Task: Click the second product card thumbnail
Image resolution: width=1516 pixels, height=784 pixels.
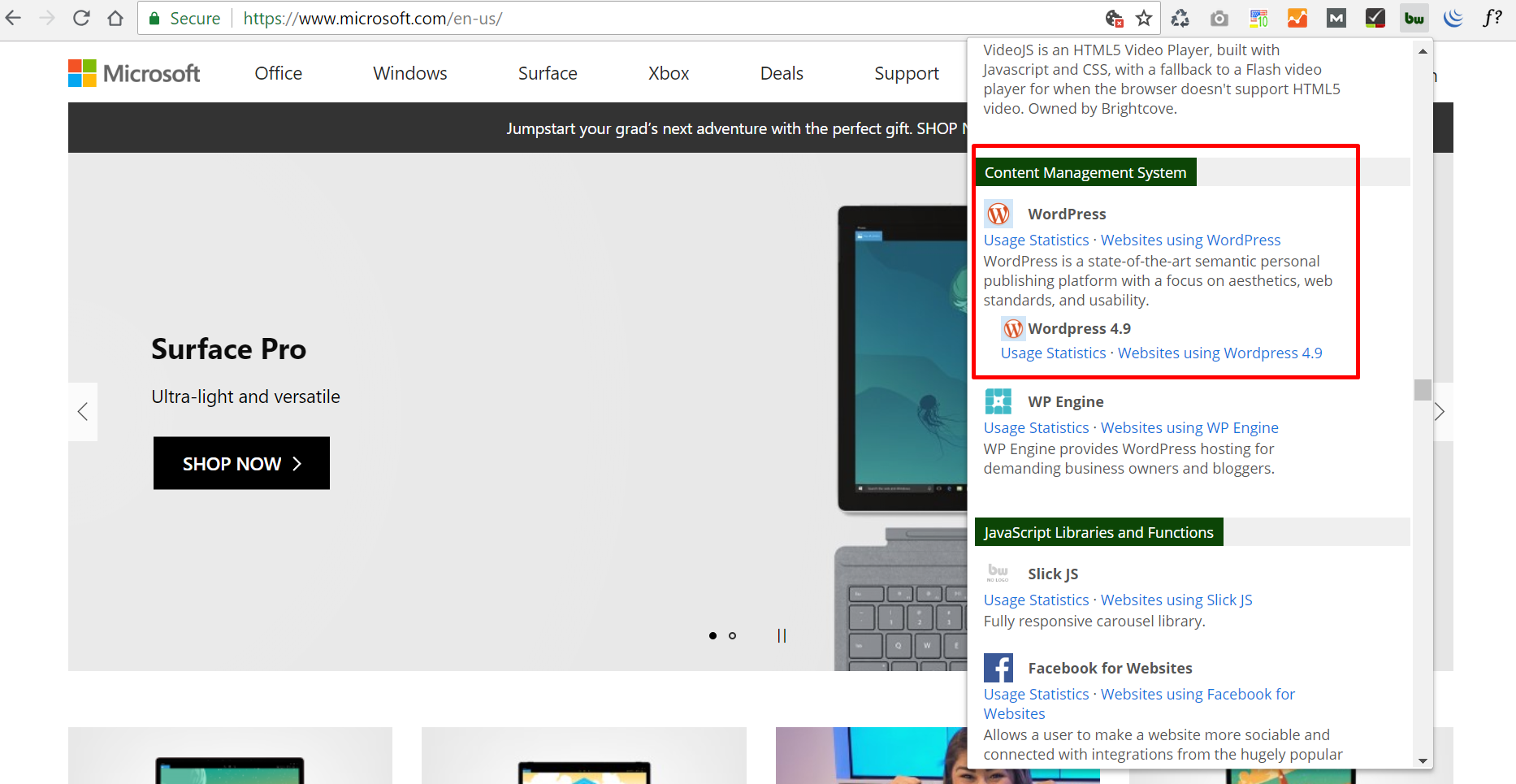Action: point(583,756)
